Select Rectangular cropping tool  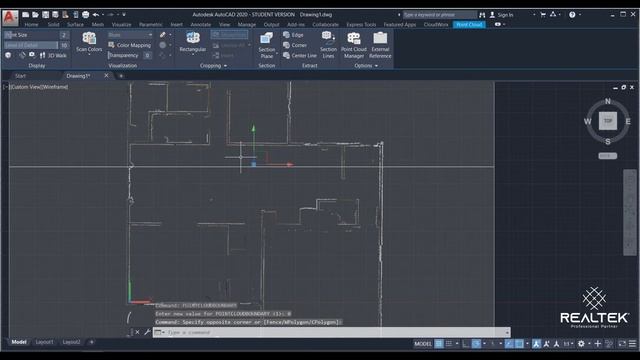click(x=193, y=42)
